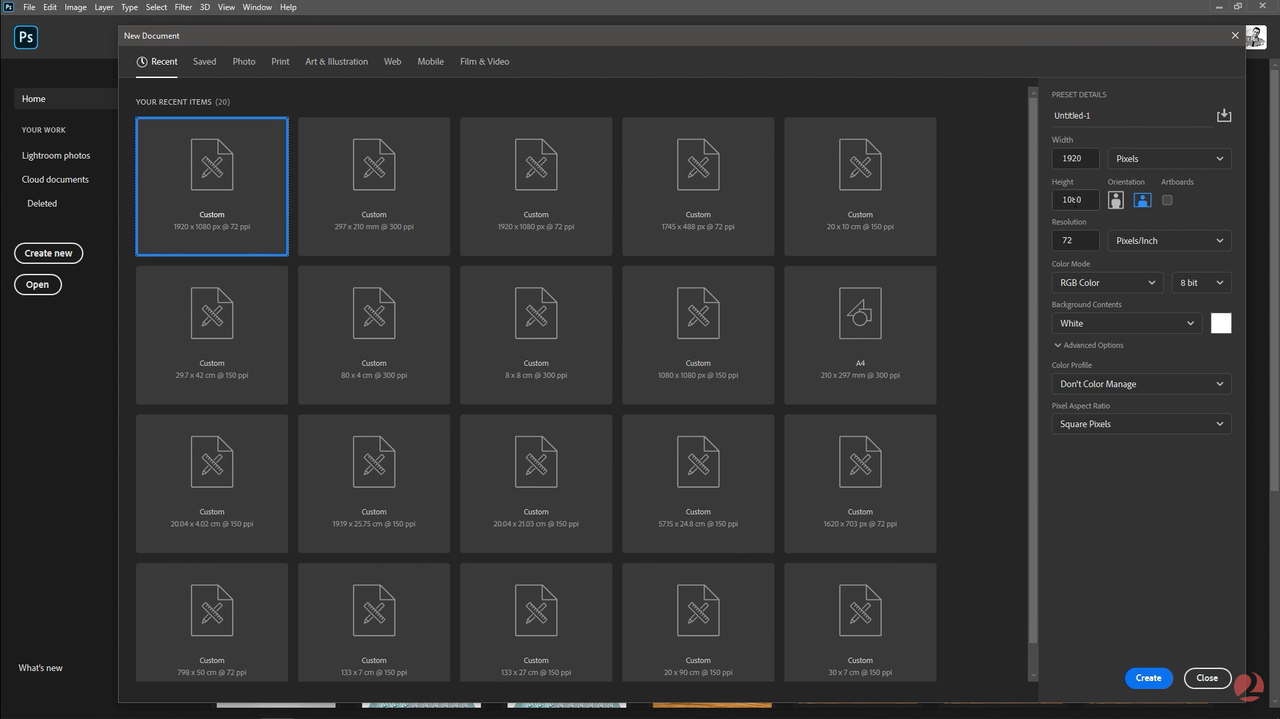The width and height of the screenshot is (1280, 719).
Task: Click the Untitled-1 document name field
Action: point(1132,116)
